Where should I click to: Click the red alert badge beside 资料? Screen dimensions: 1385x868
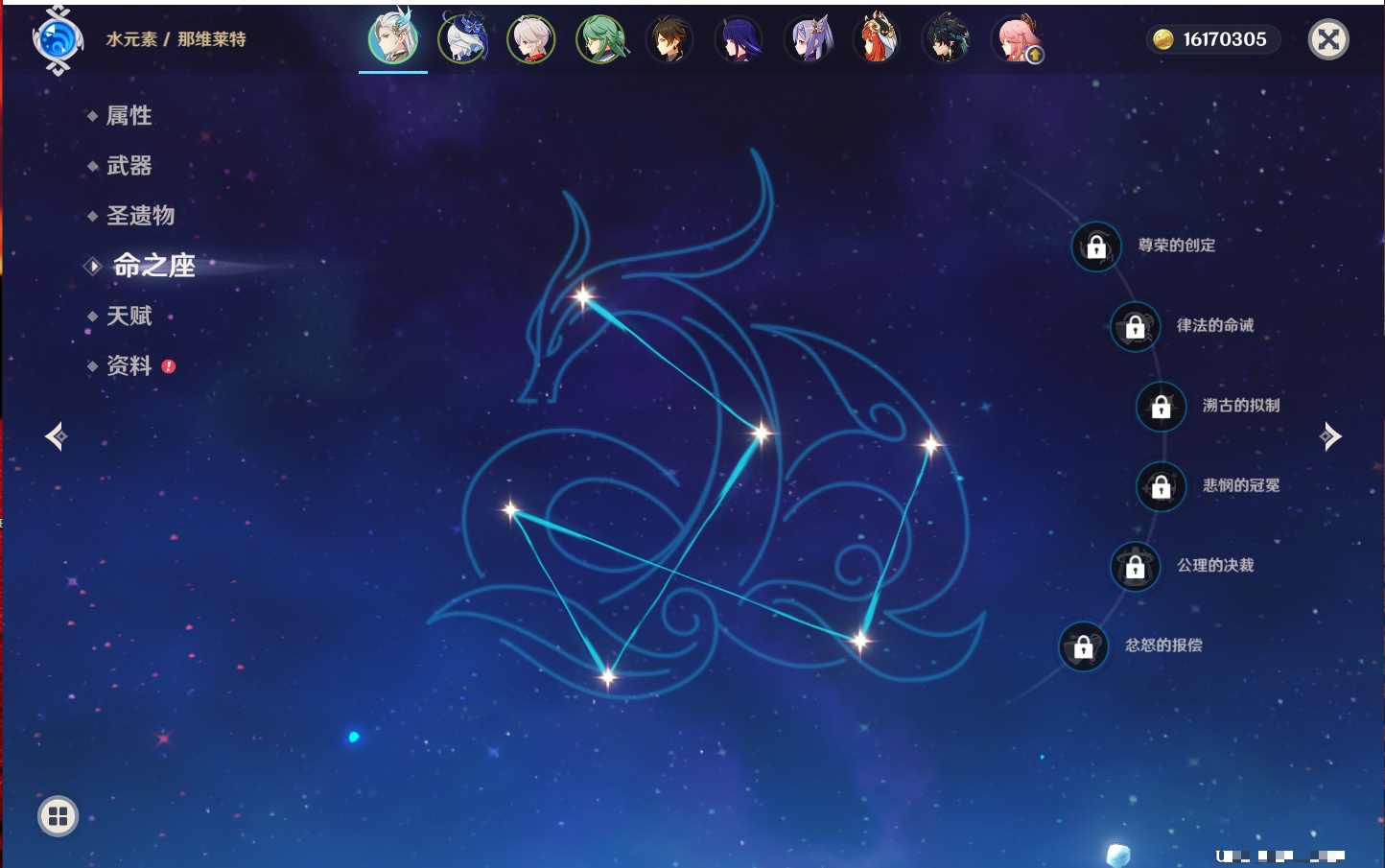[x=169, y=366]
